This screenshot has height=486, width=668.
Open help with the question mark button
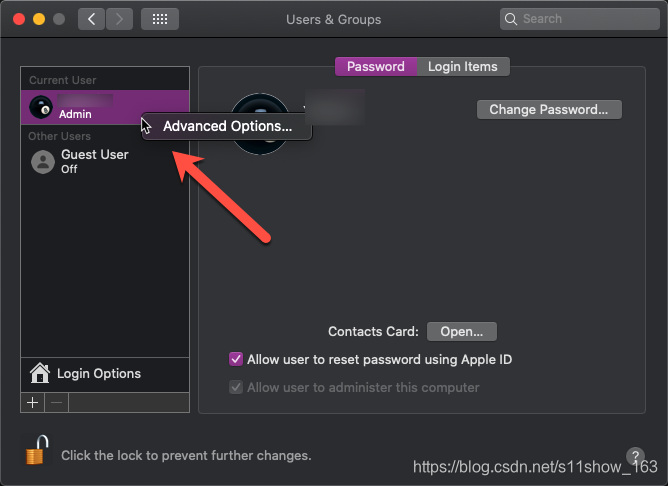pos(635,456)
